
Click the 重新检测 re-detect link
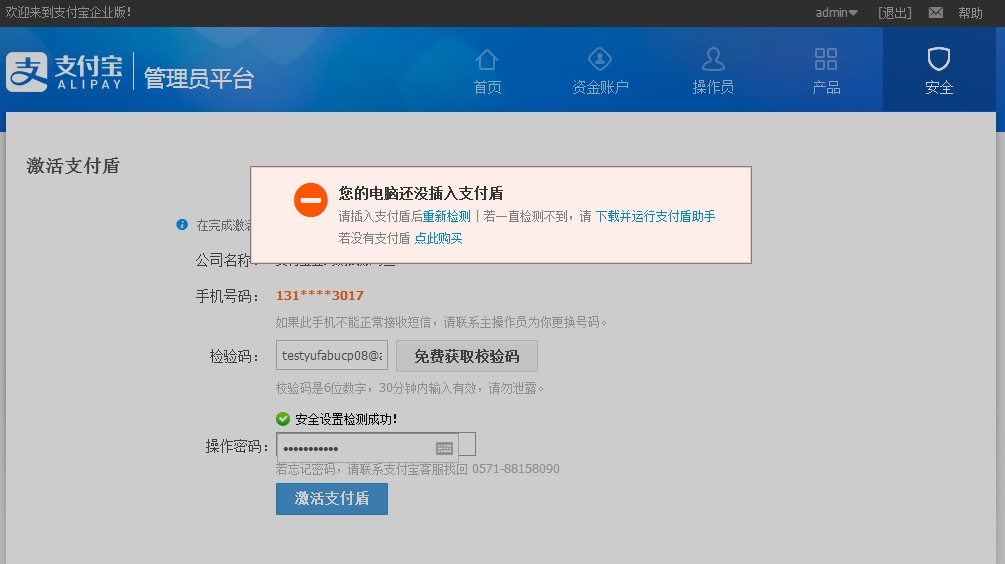(446, 216)
